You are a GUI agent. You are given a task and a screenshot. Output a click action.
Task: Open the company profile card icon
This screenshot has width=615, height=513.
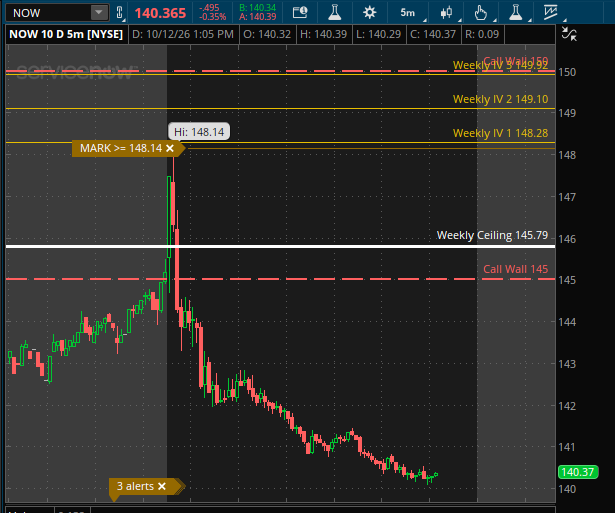300,13
